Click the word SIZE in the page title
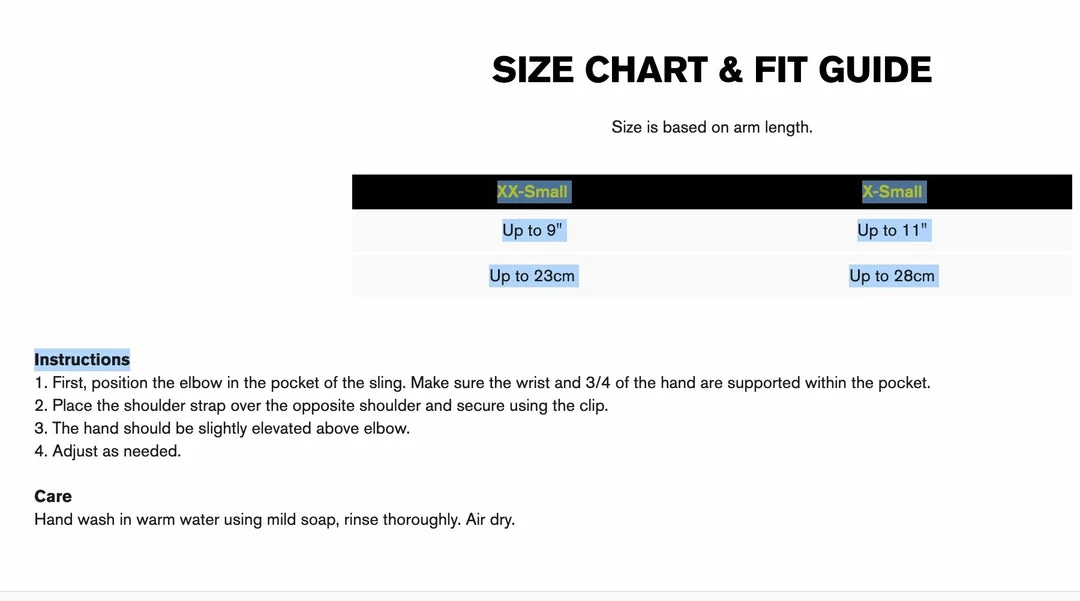Viewport: 1080px width, 601px height. 534,70
